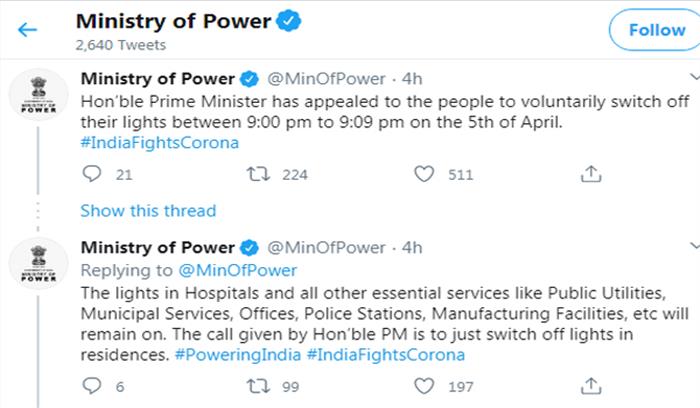Image resolution: width=700 pixels, height=408 pixels.
Task: Reply to the hospitals lights tweet
Action: [x=93, y=385]
